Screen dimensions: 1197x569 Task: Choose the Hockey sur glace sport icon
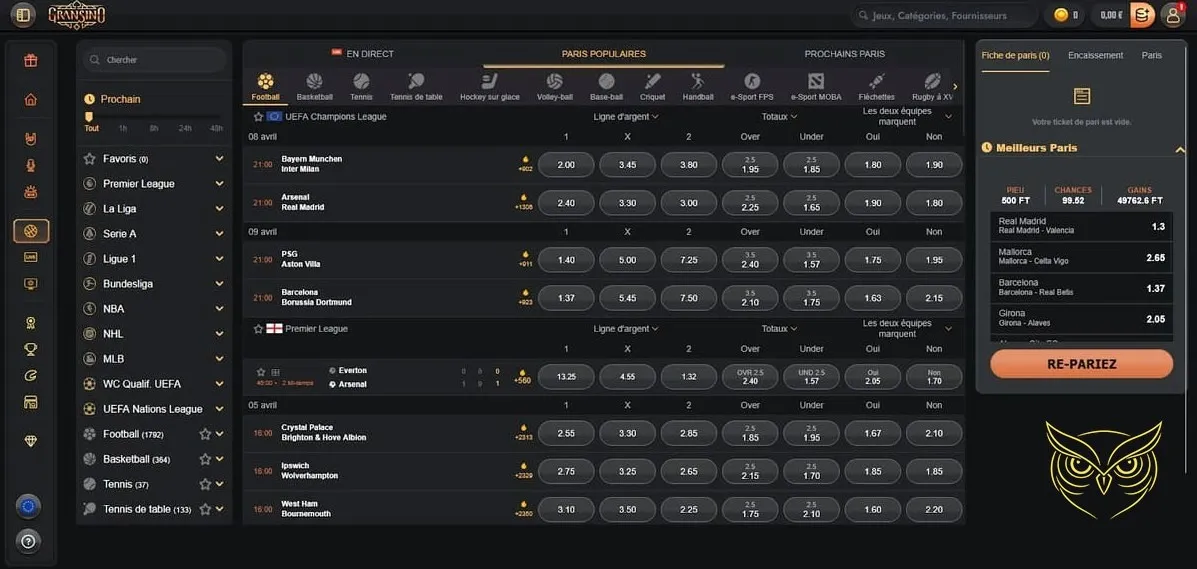pyautogui.click(x=489, y=82)
